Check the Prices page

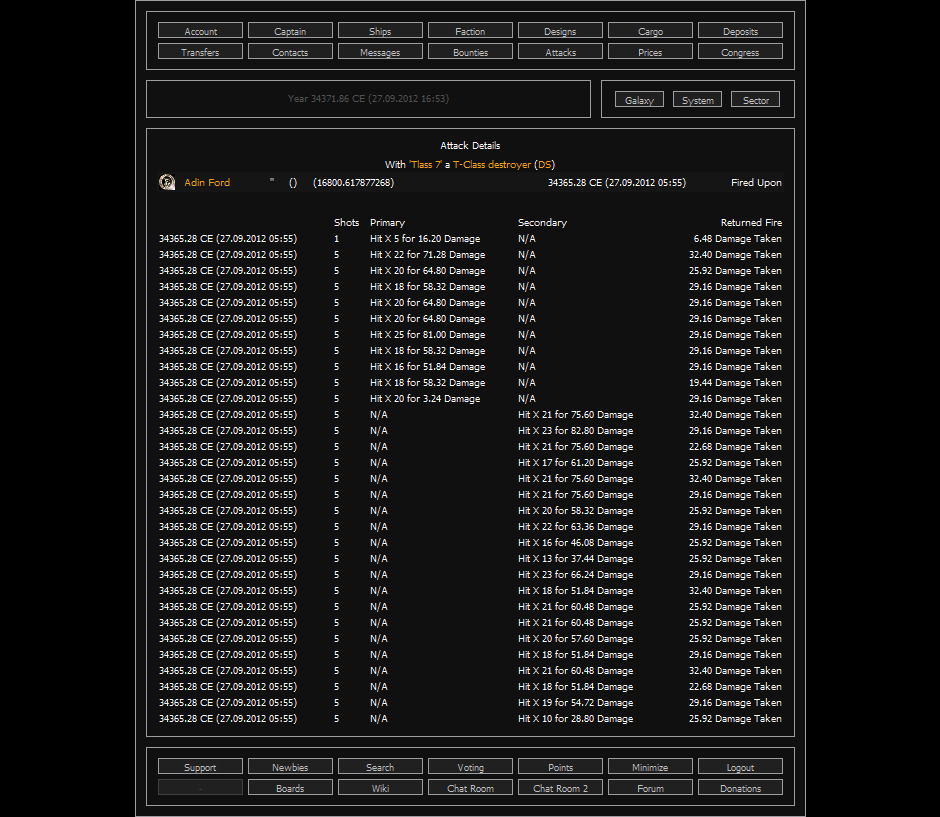coord(650,52)
